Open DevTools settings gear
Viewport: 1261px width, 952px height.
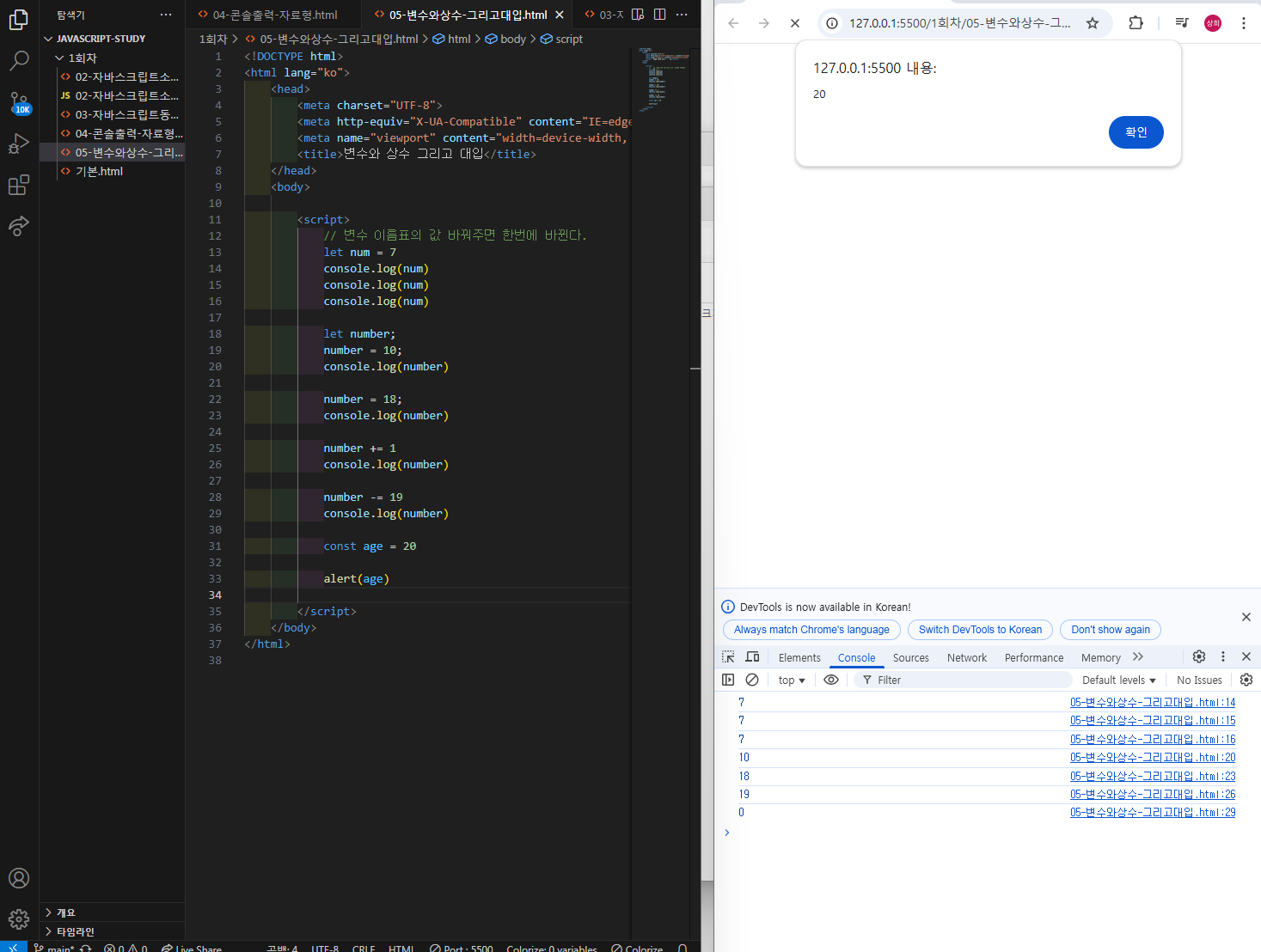(1199, 656)
